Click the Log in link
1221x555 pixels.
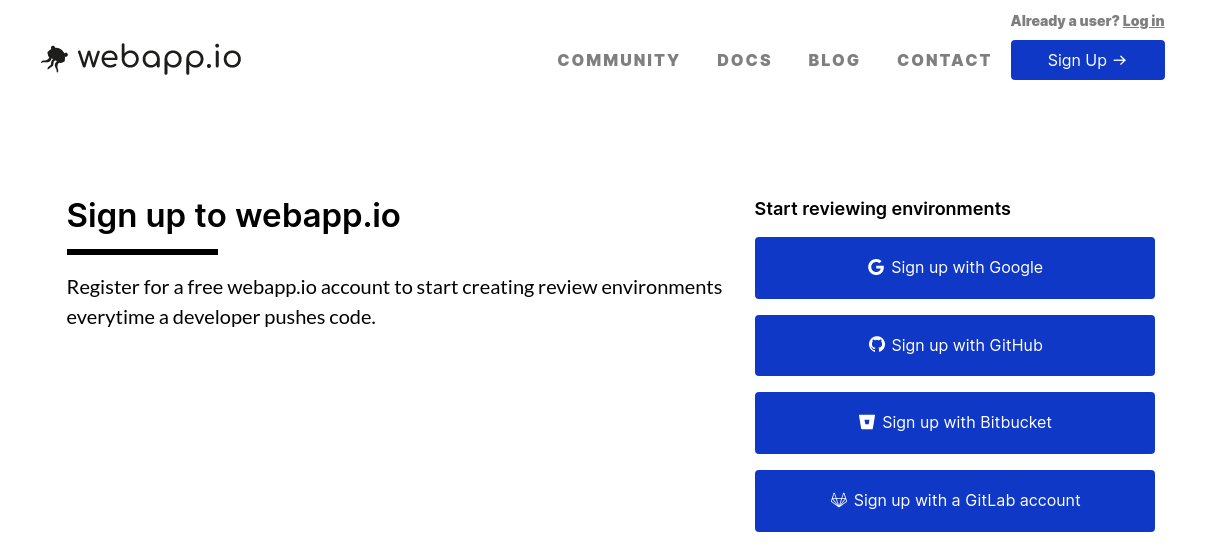point(1143,21)
